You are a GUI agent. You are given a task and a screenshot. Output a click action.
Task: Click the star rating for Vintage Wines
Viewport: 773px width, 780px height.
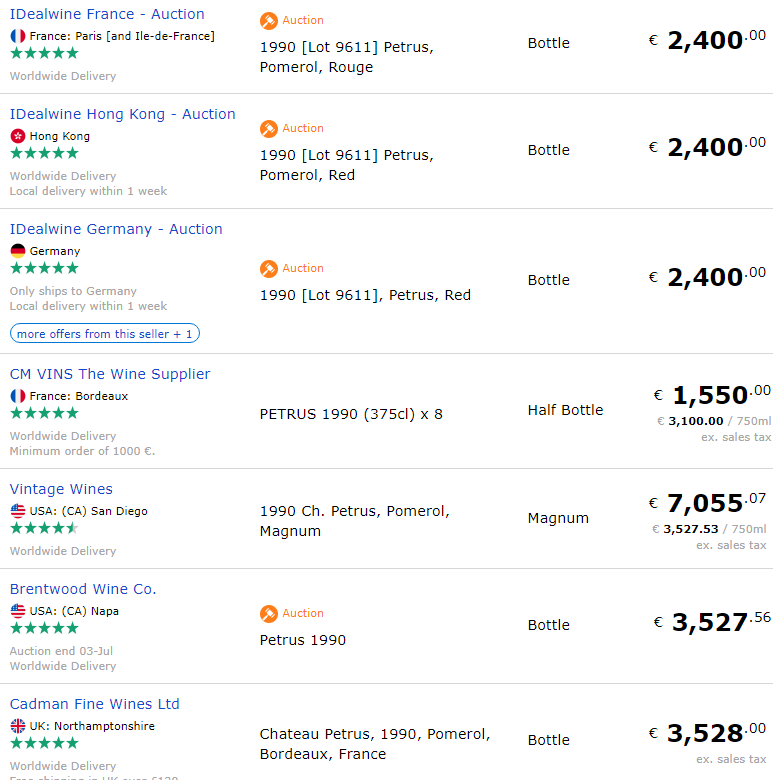pyautogui.click(x=44, y=528)
